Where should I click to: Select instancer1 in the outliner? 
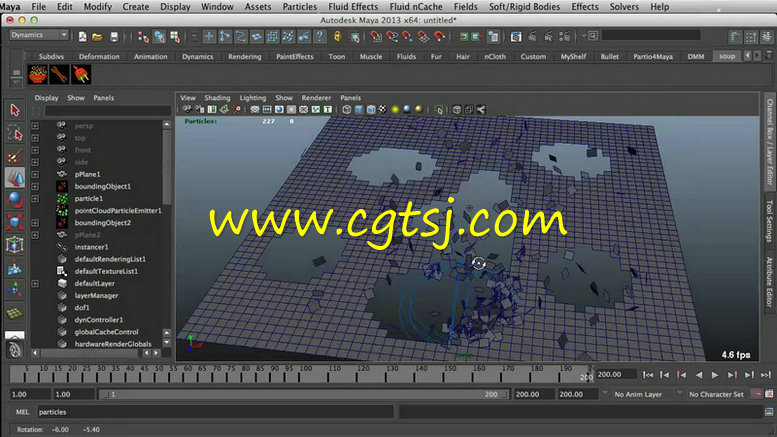[91, 247]
